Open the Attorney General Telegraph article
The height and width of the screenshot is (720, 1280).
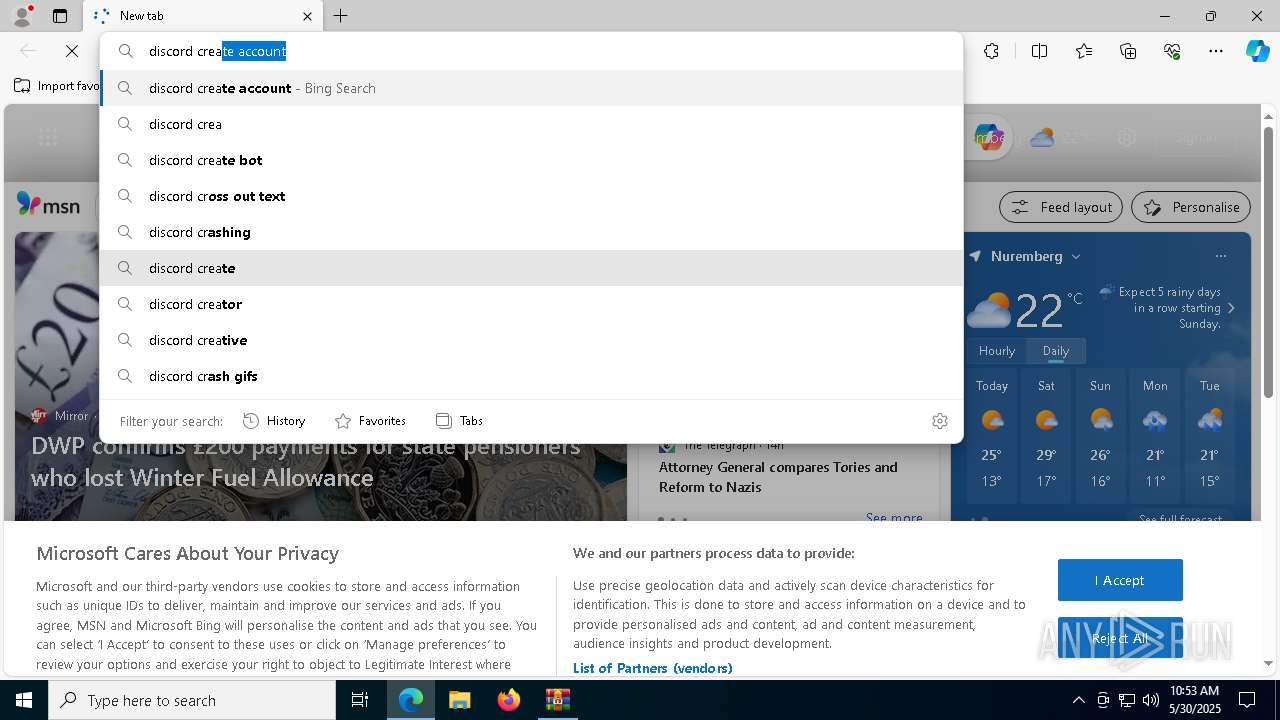tap(778, 477)
